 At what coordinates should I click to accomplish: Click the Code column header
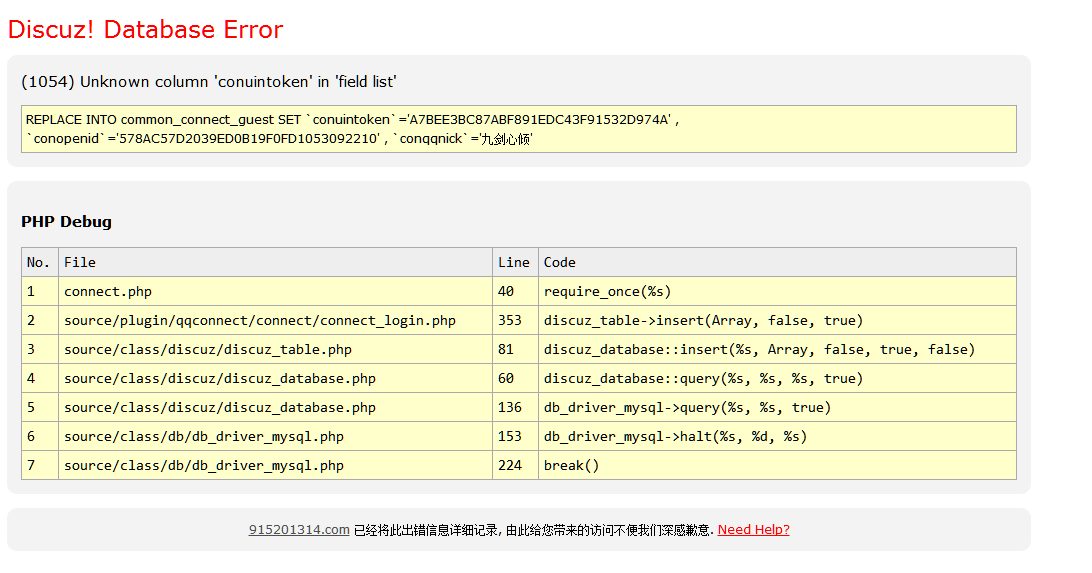tap(559, 262)
